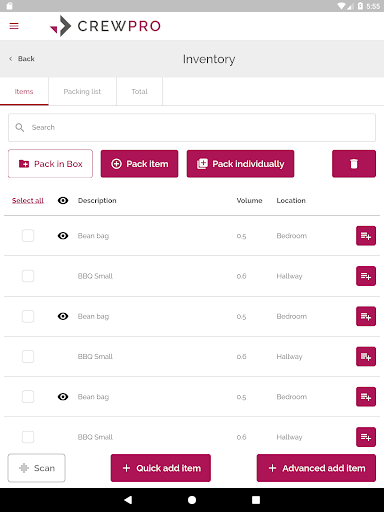The width and height of the screenshot is (384, 512).
Task: Open the hamburger menu
Action: [x=14, y=26]
